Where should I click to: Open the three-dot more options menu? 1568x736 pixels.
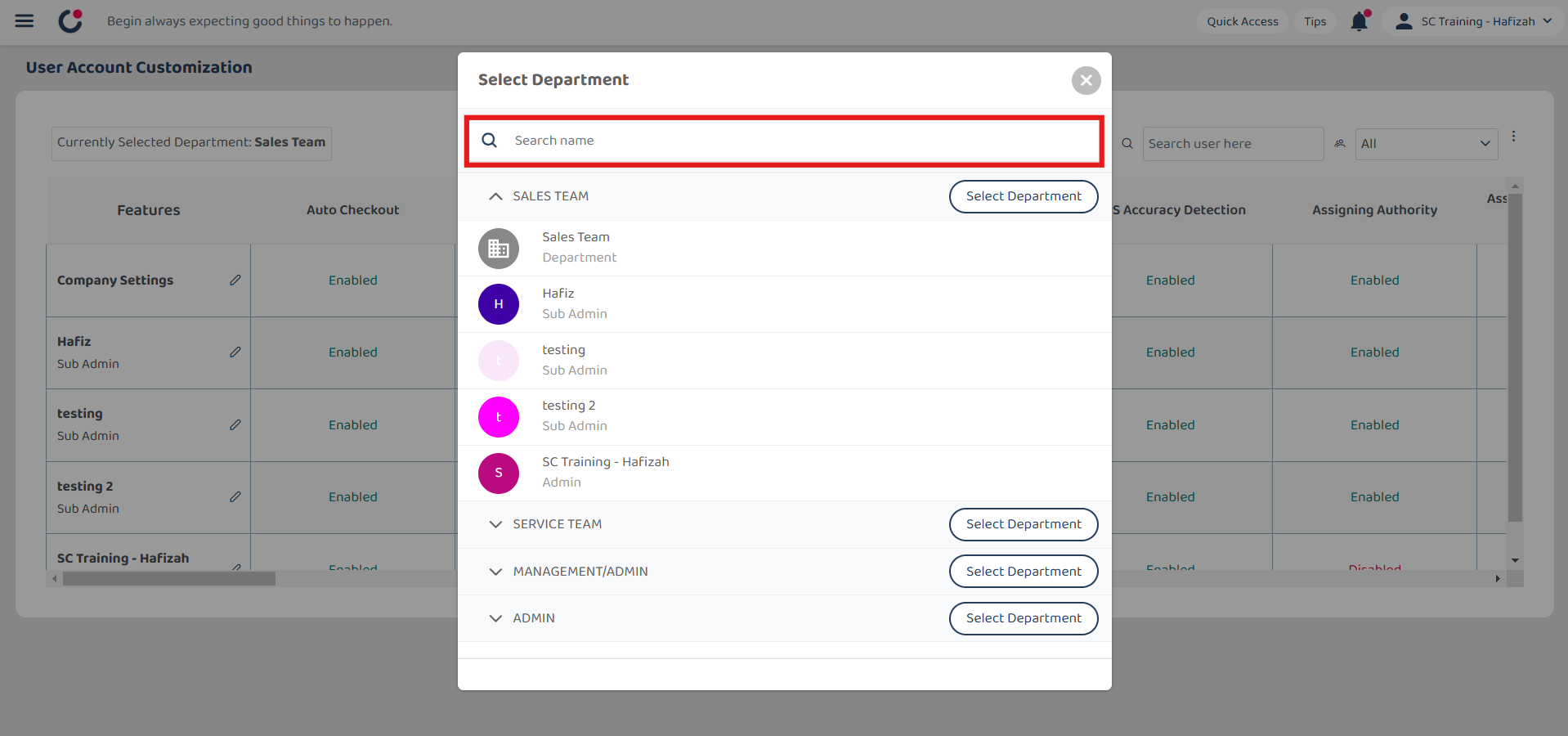1513,137
